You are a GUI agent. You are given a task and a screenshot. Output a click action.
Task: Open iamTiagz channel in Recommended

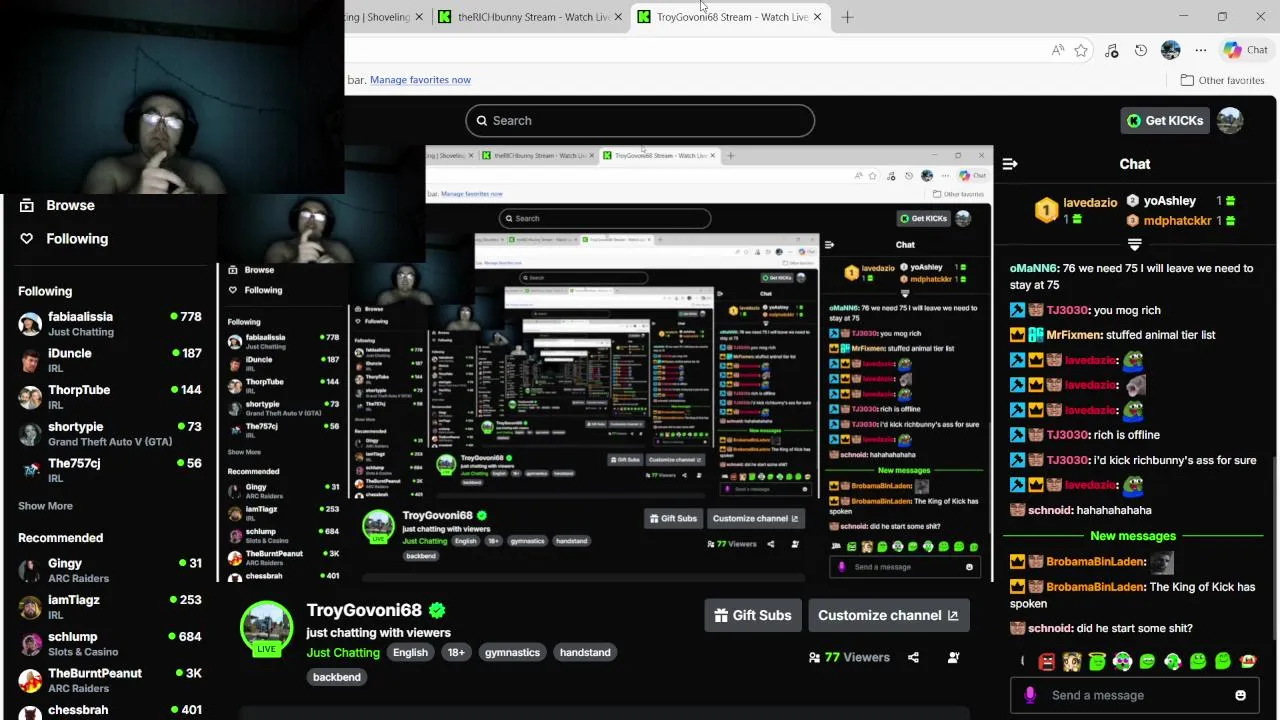coord(110,607)
